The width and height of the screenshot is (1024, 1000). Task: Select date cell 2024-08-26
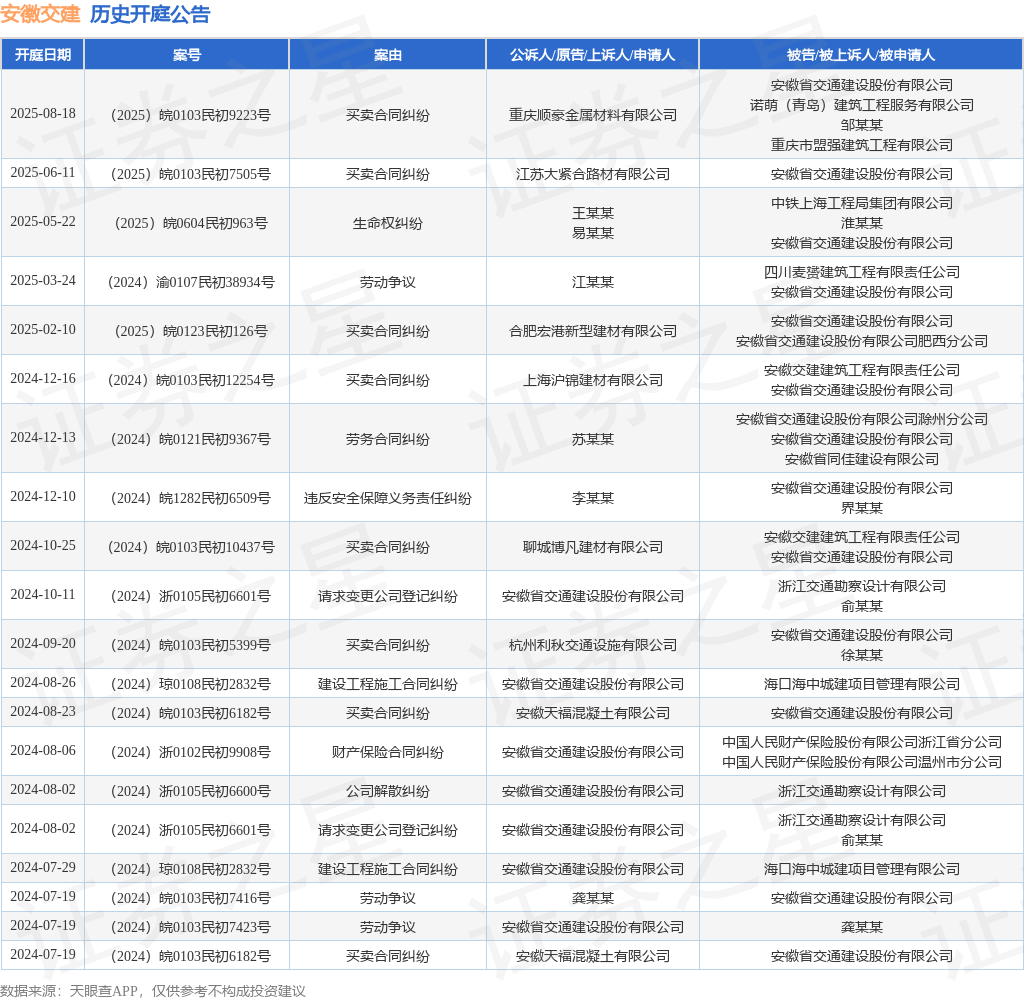pos(43,683)
